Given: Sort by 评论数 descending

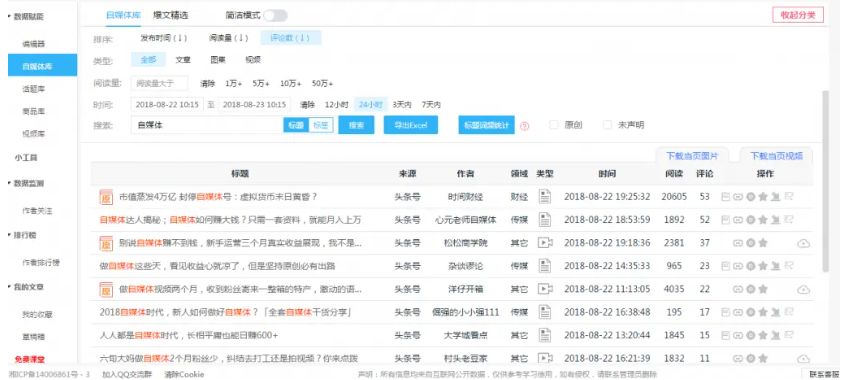Looking at the screenshot, I should (291, 38).
